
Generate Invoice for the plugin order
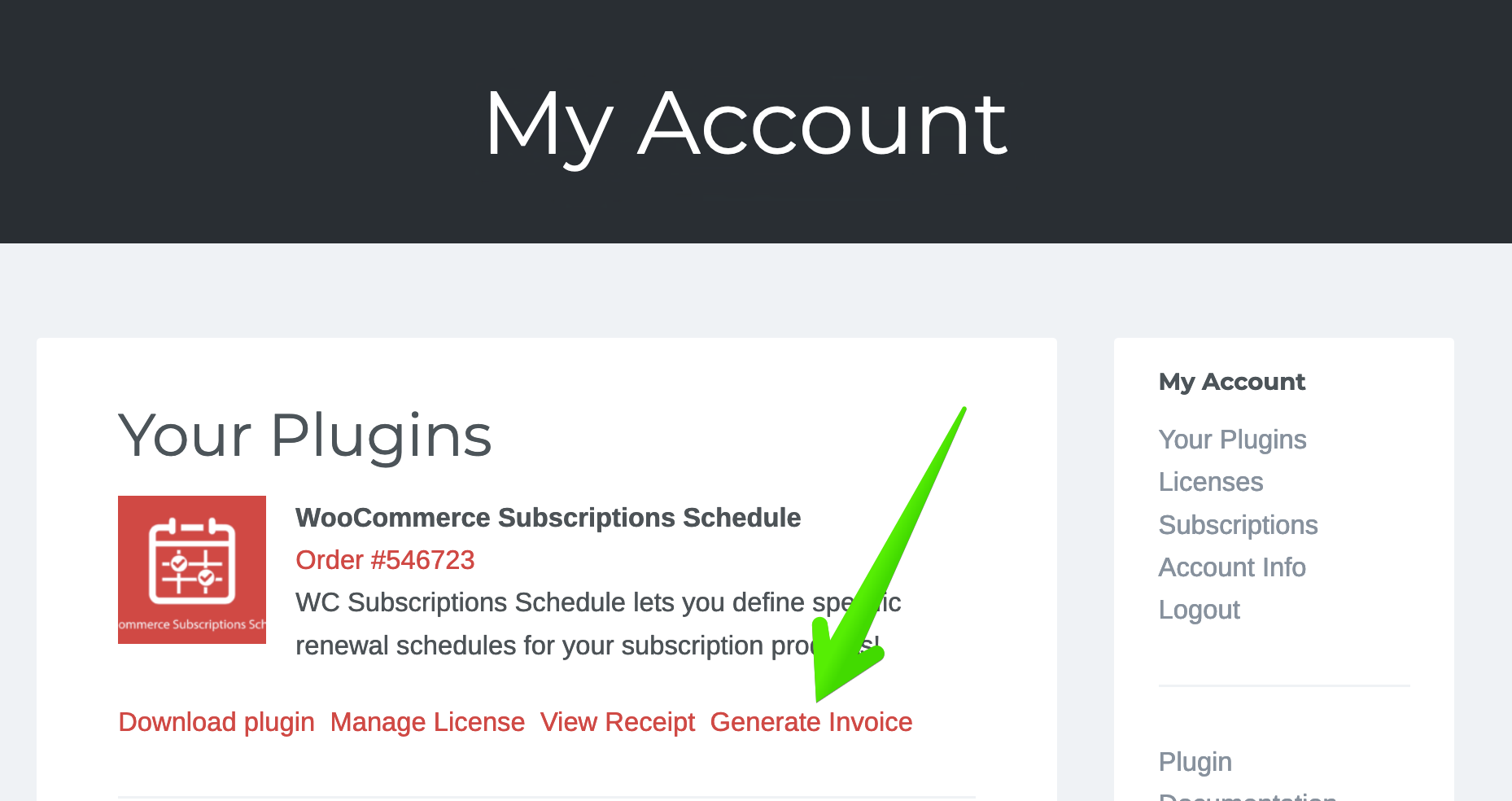pos(811,722)
